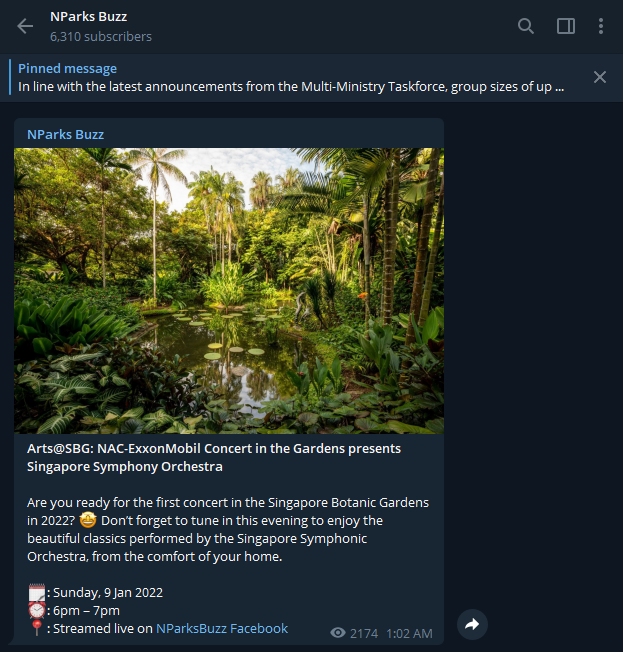The height and width of the screenshot is (652, 623).
Task: Toggle the right side panel
Action: [566, 26]
